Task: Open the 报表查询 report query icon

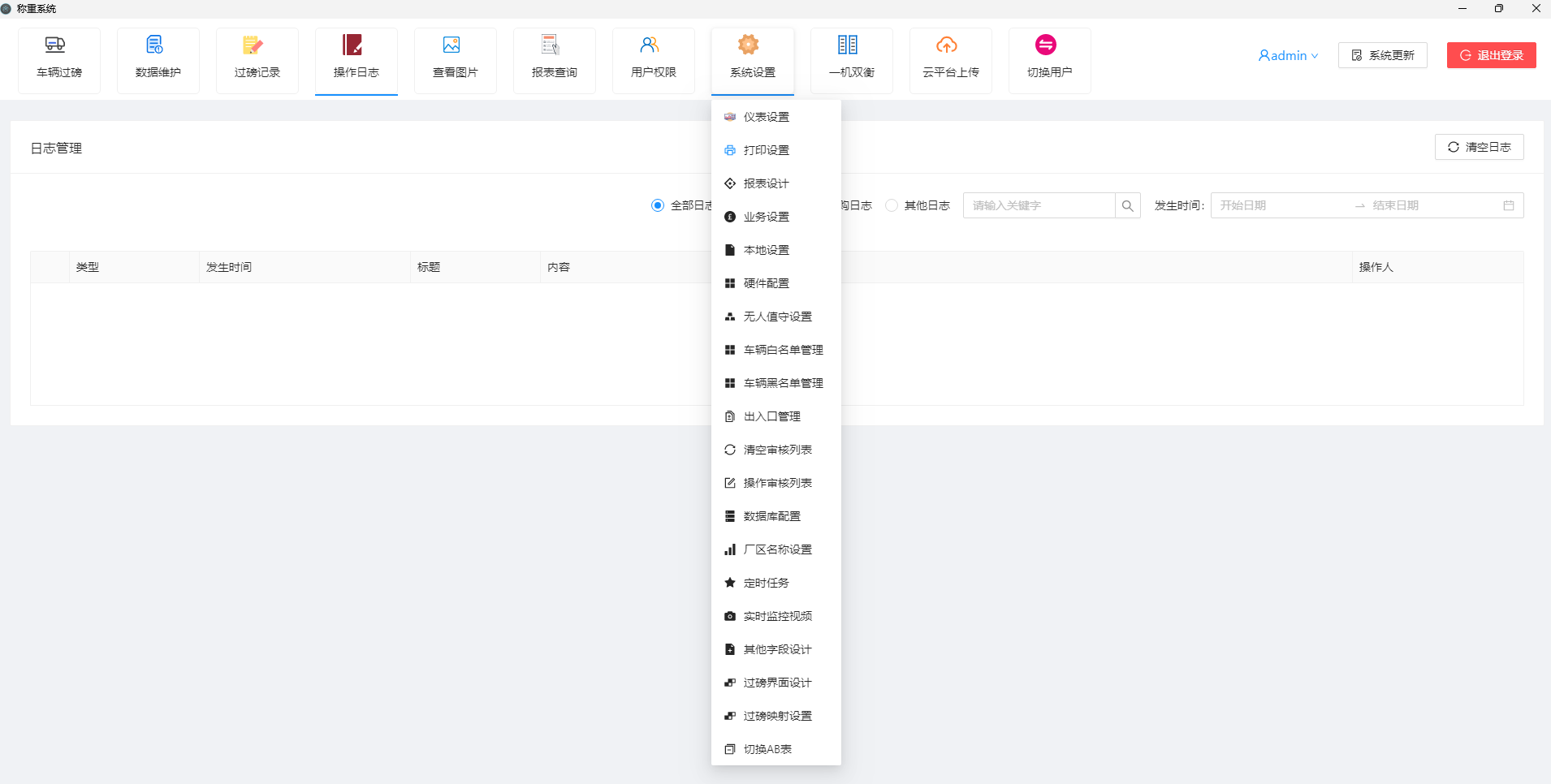Action: [555, 58]
